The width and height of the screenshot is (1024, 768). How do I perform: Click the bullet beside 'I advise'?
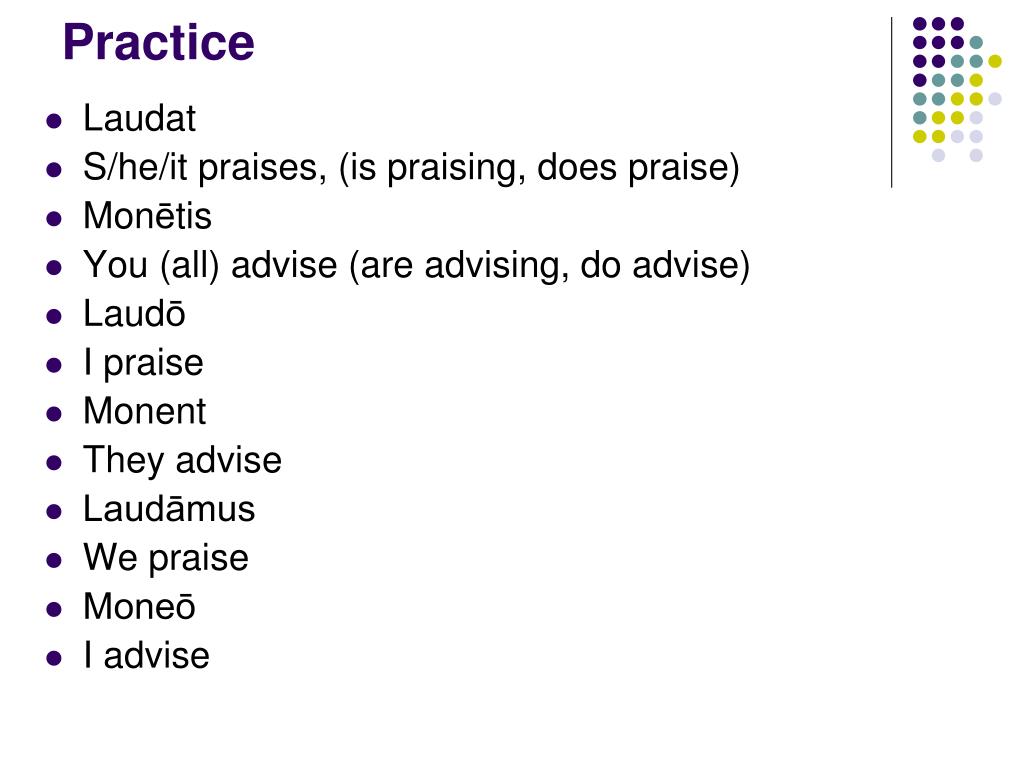coord(54,658)
